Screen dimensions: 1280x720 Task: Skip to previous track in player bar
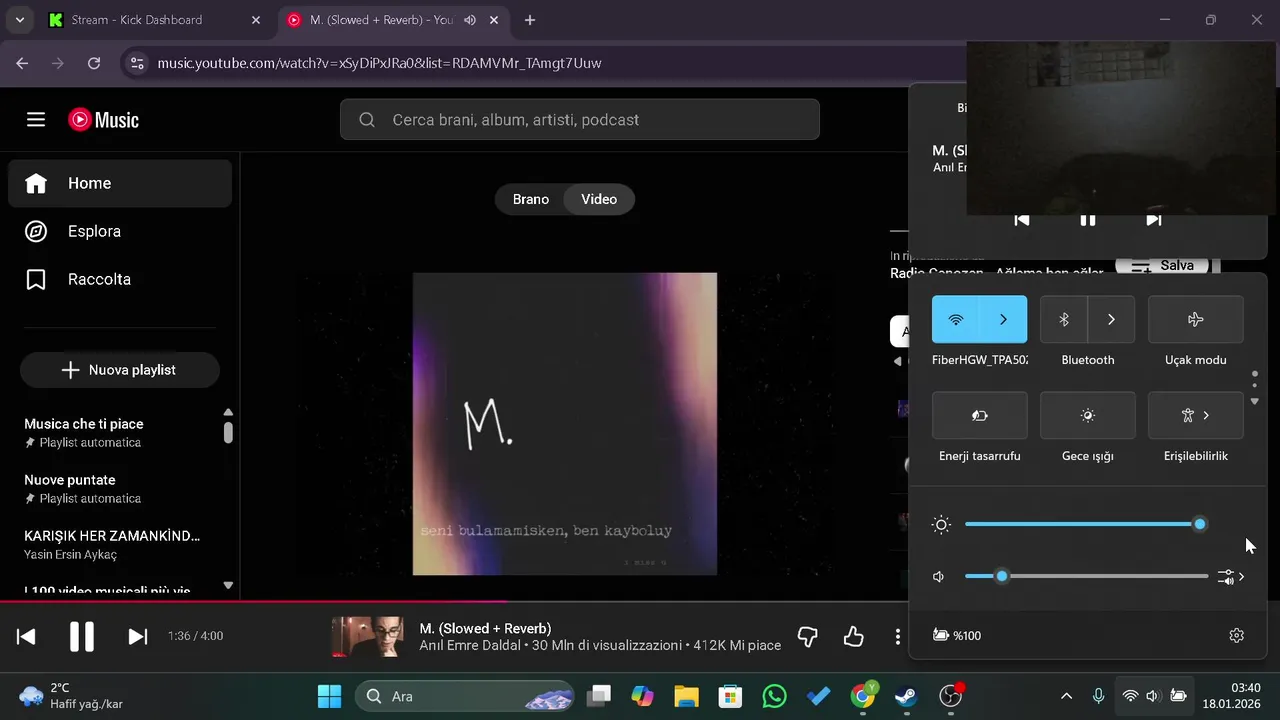[x=26, y=636]
